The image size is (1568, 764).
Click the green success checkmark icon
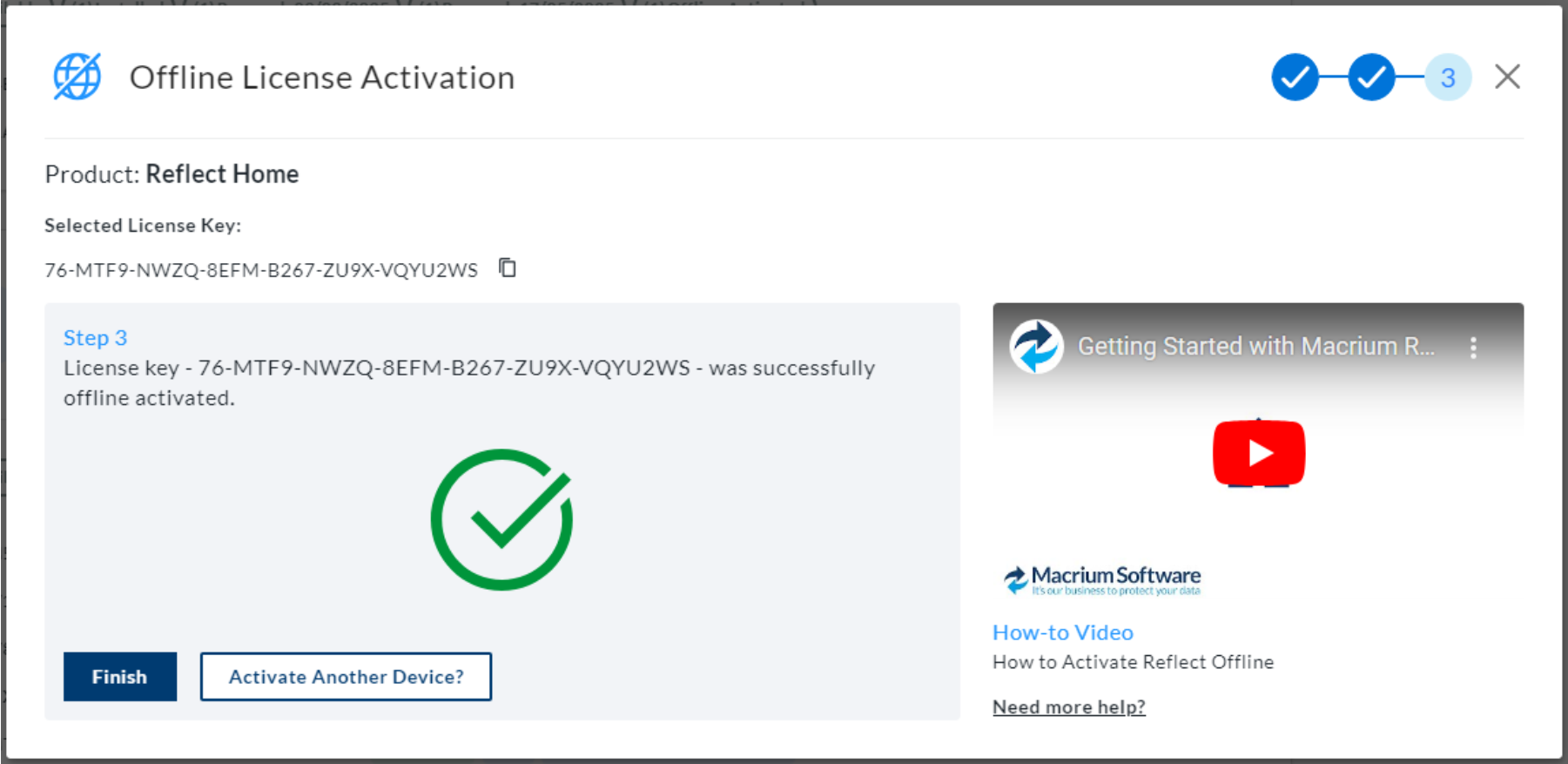tap(501, 519)
